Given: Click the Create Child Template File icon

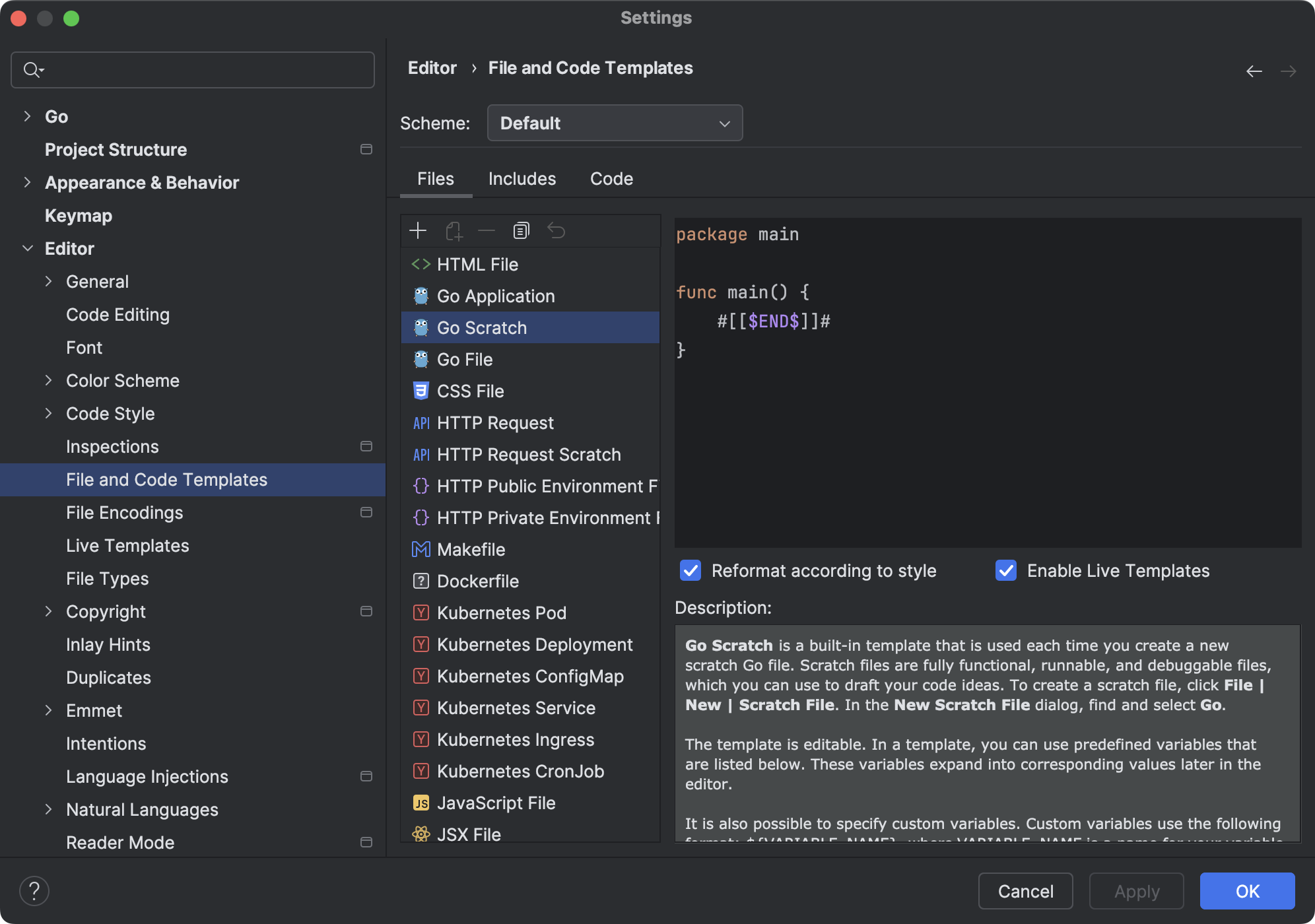Looking at the screenshot, I should coord(454,230).
